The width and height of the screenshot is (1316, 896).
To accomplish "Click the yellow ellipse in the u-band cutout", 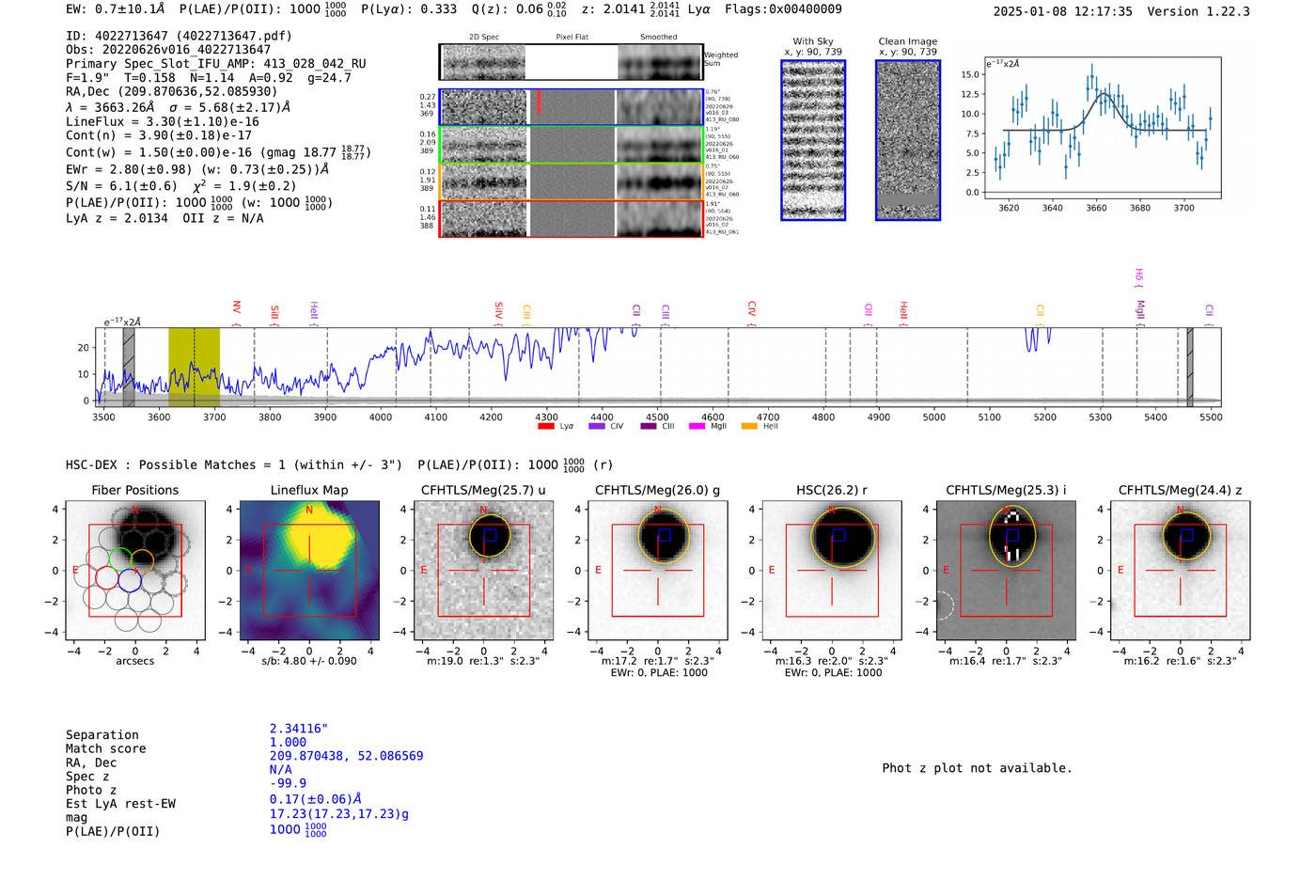I will tap(490, 536).
